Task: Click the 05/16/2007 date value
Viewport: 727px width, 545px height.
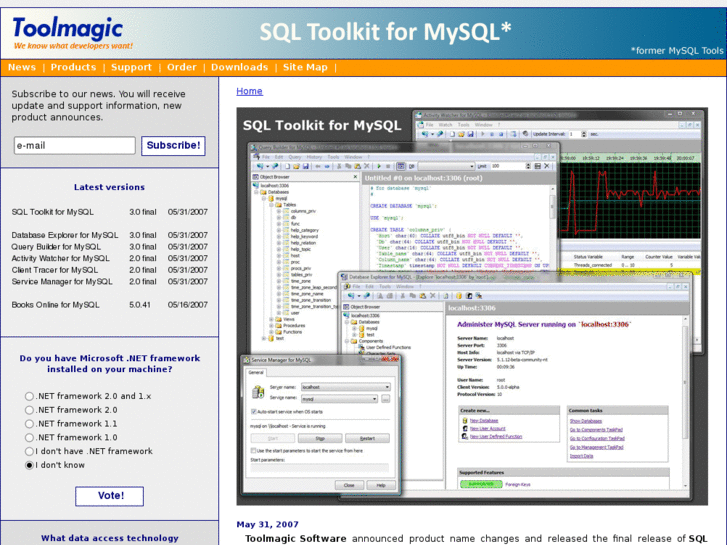Action: click(188, 305)
